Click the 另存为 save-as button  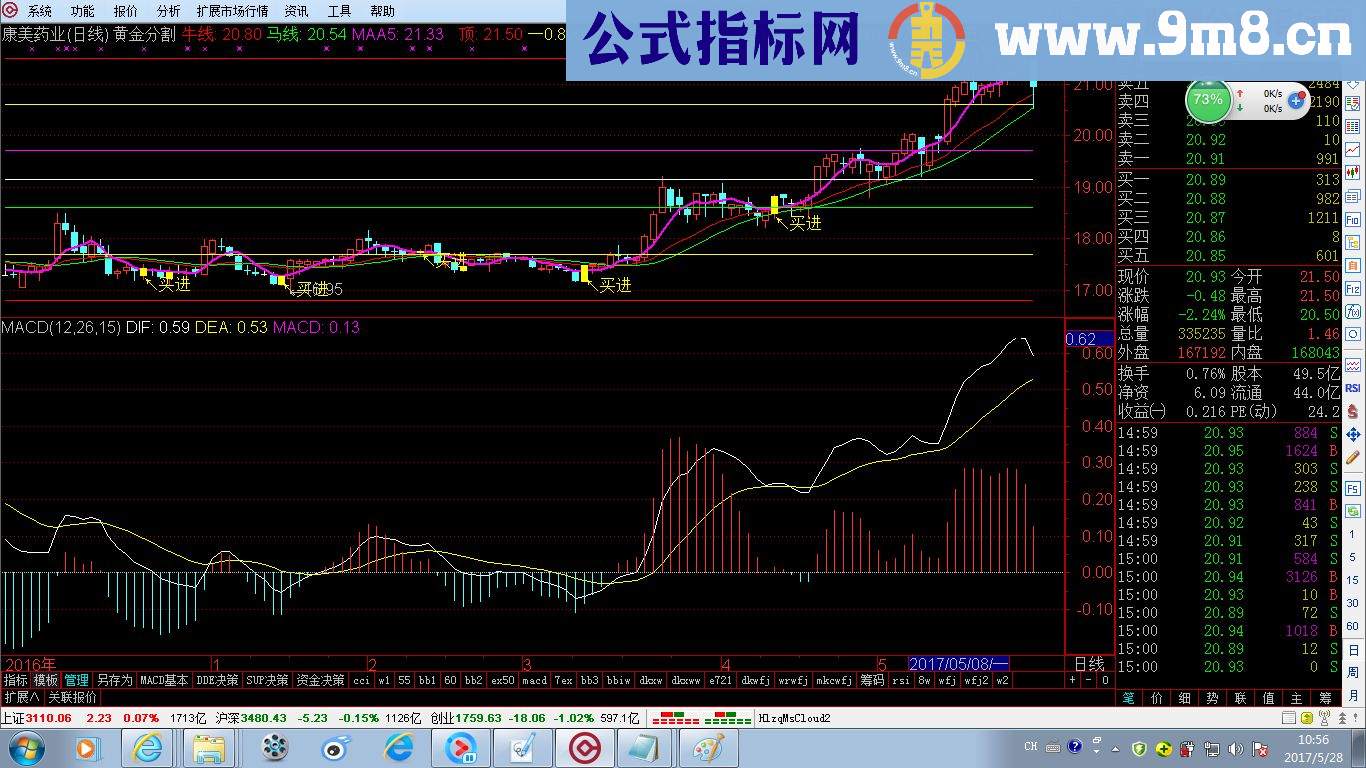click(114, 679)
